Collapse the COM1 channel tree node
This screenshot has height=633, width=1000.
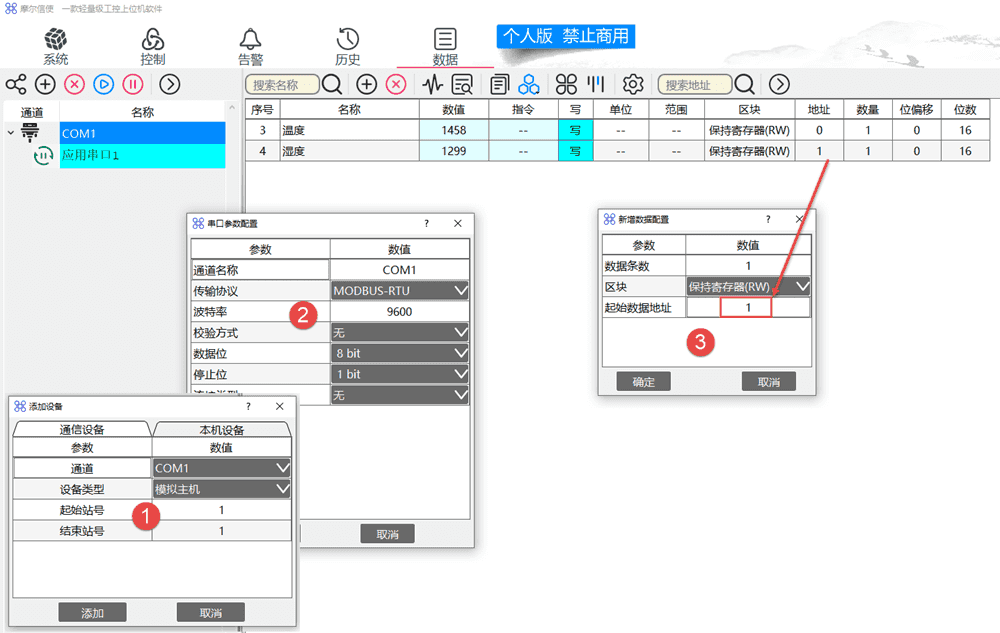point(10,132)
